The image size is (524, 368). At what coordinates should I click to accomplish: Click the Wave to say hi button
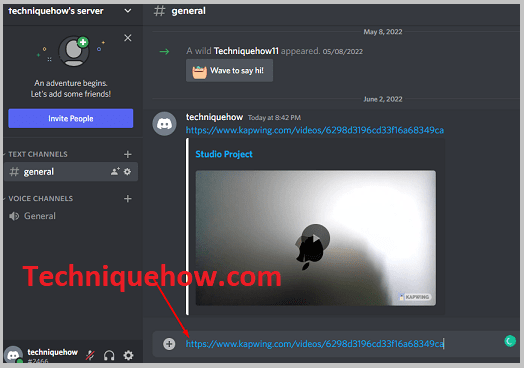[x=229, y=71]
